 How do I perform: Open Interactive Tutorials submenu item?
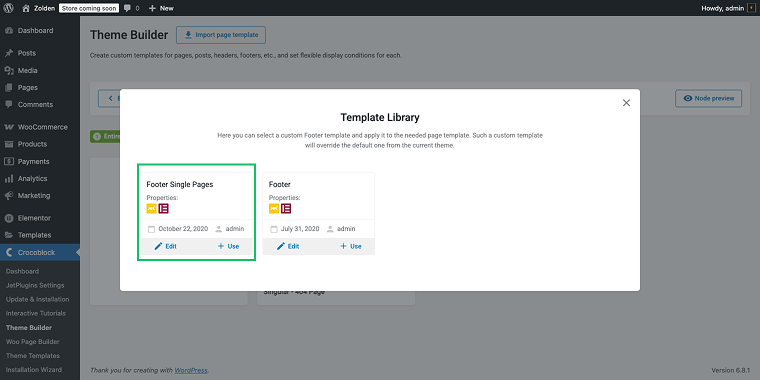click(35, 314)
